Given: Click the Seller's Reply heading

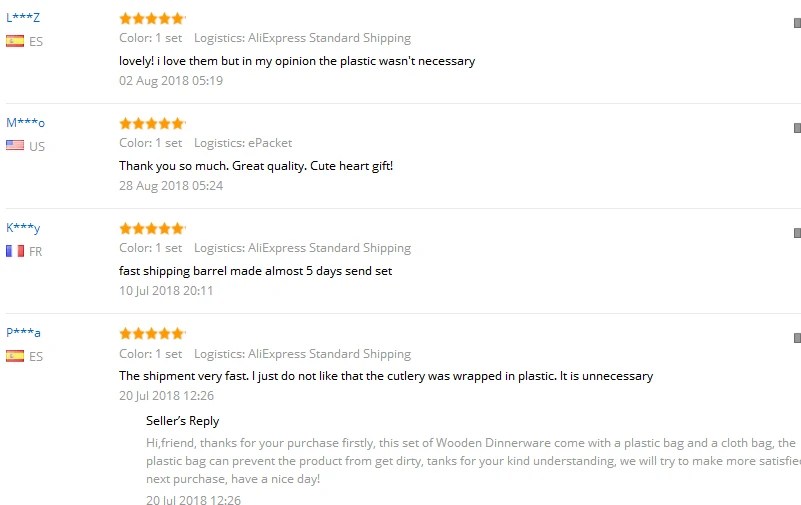Looking at the screenshot, I should point(182,421).
